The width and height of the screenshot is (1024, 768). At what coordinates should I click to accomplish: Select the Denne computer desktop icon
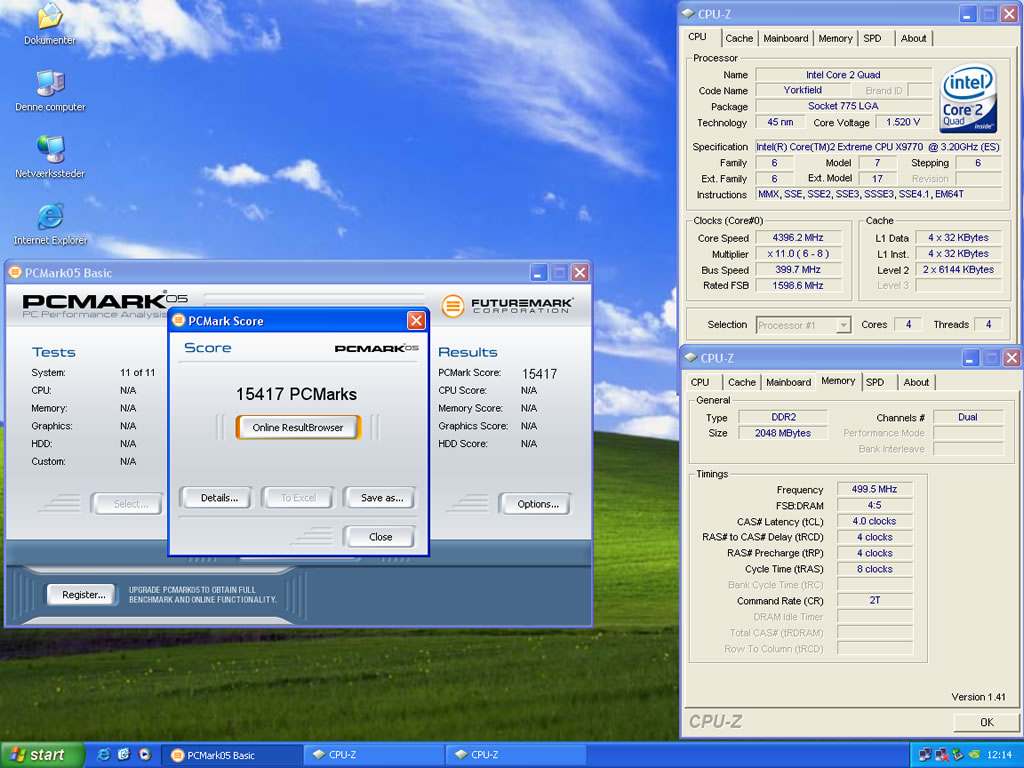pos(50,83)
